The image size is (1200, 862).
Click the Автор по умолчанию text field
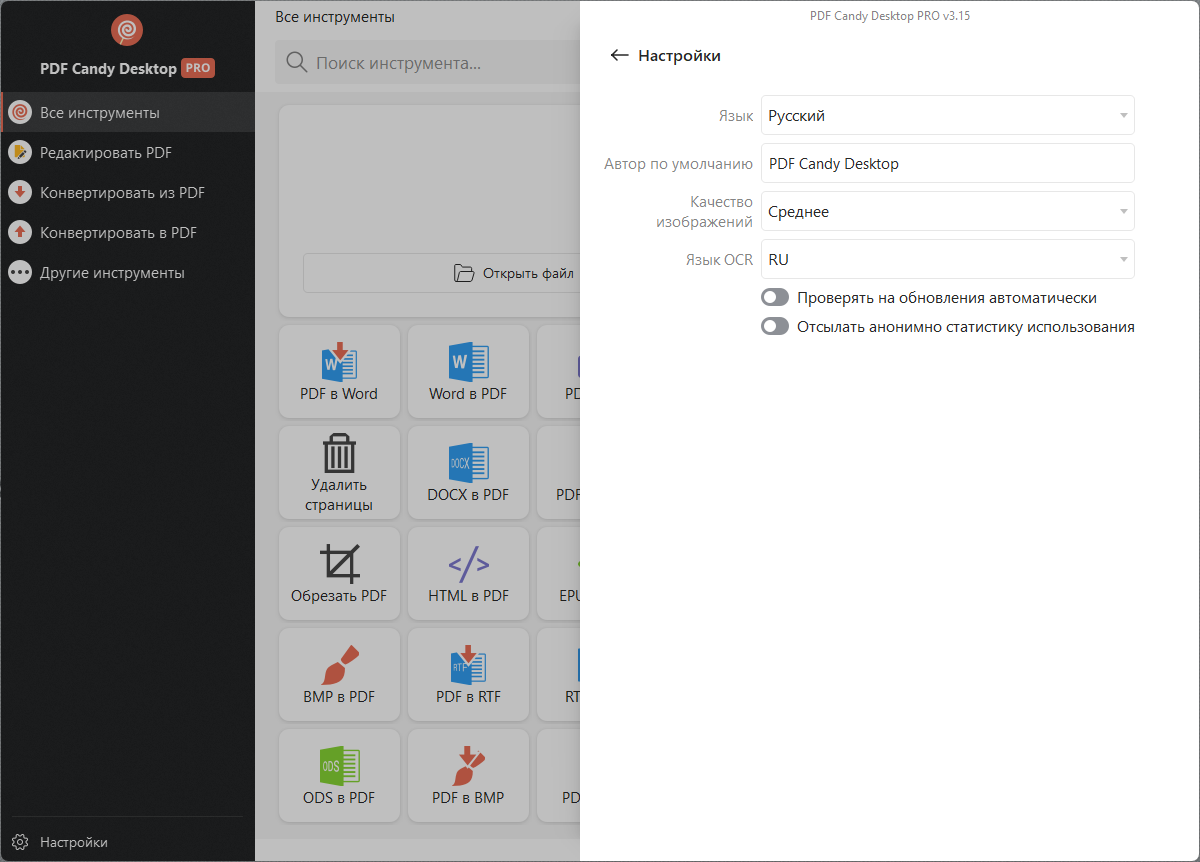(x=947, y=163)
